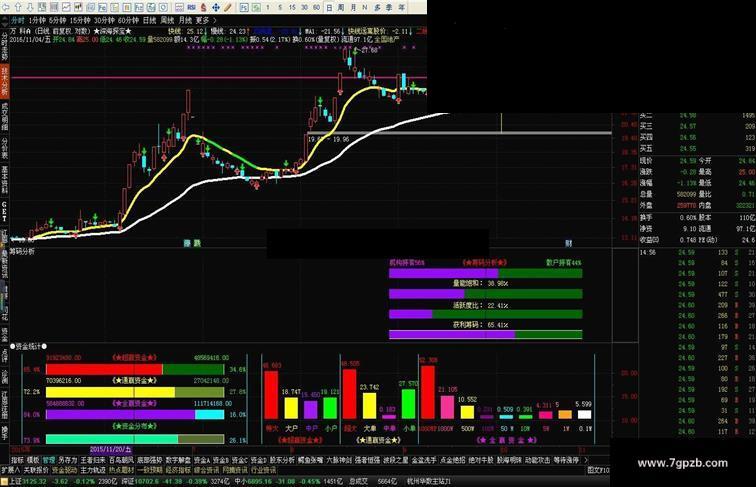Select the 股东分析 indicator tab
The height and width of the screenshot is (487, 756).
coord(282,460)
